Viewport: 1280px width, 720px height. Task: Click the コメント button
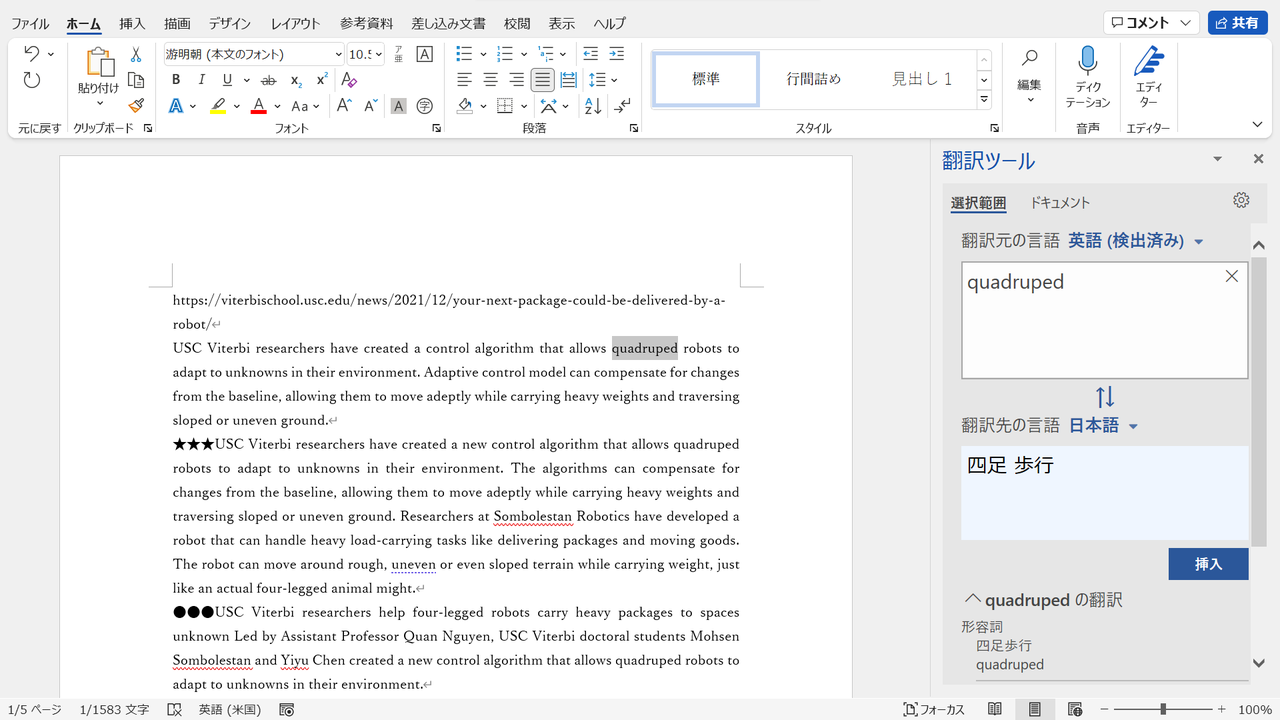(x=1151, y=23)
